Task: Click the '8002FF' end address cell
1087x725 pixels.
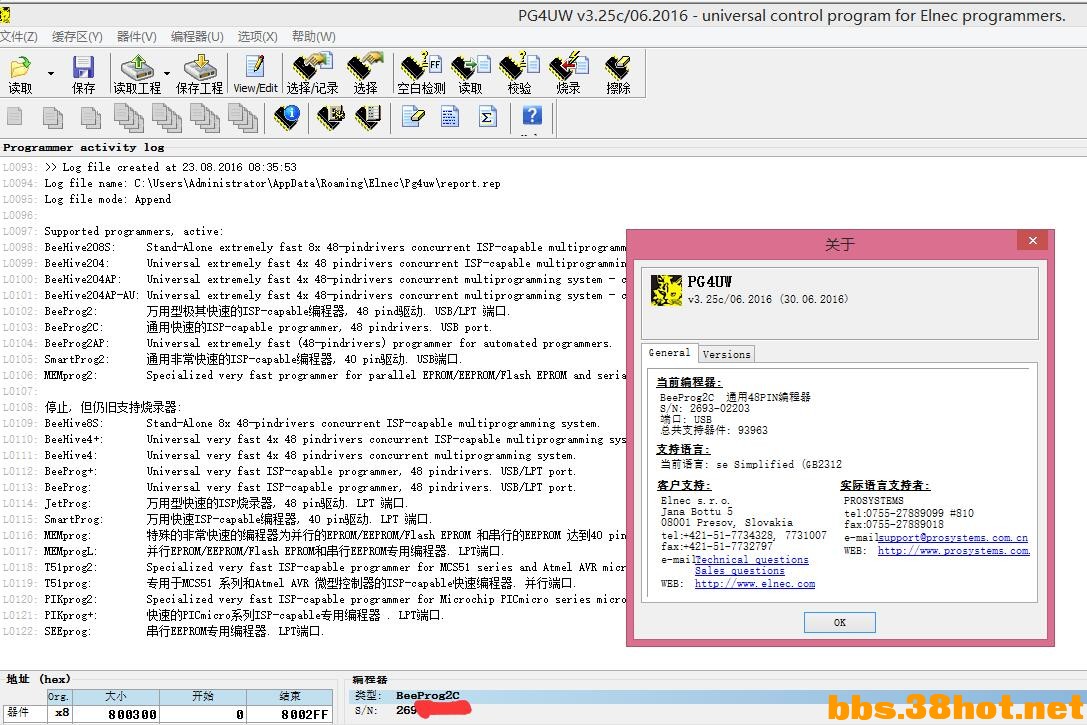Action: [289, 714]
